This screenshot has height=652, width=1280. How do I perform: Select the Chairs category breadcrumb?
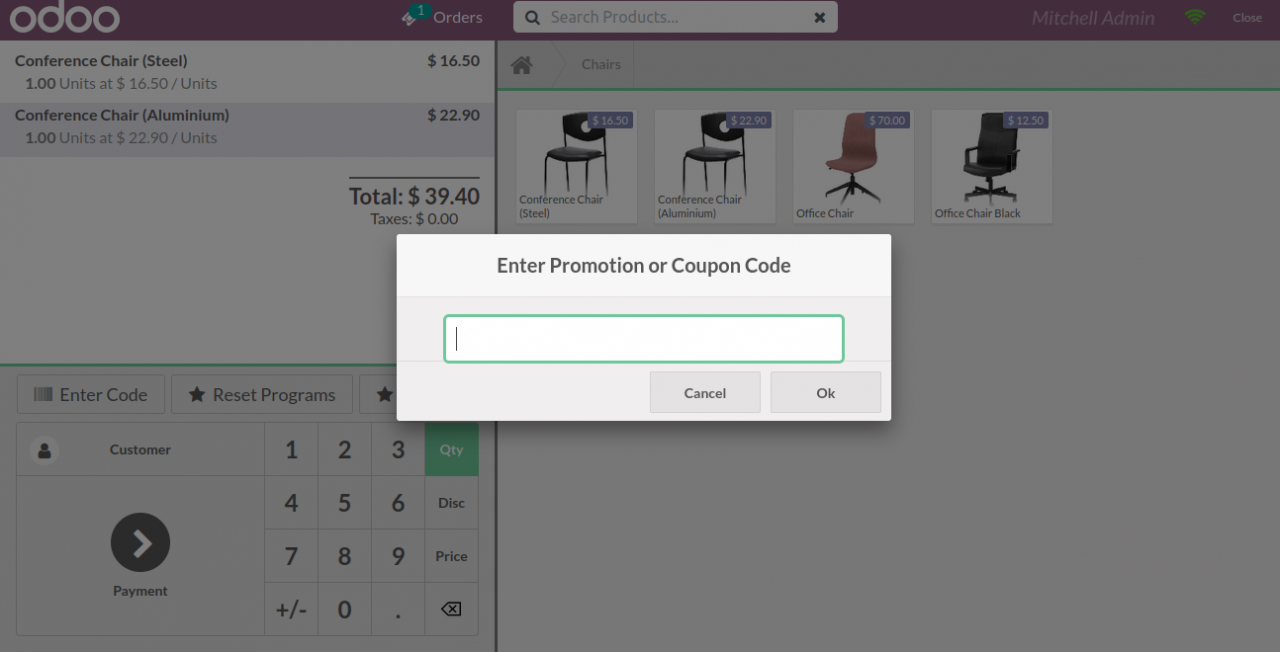pos(601,65)
